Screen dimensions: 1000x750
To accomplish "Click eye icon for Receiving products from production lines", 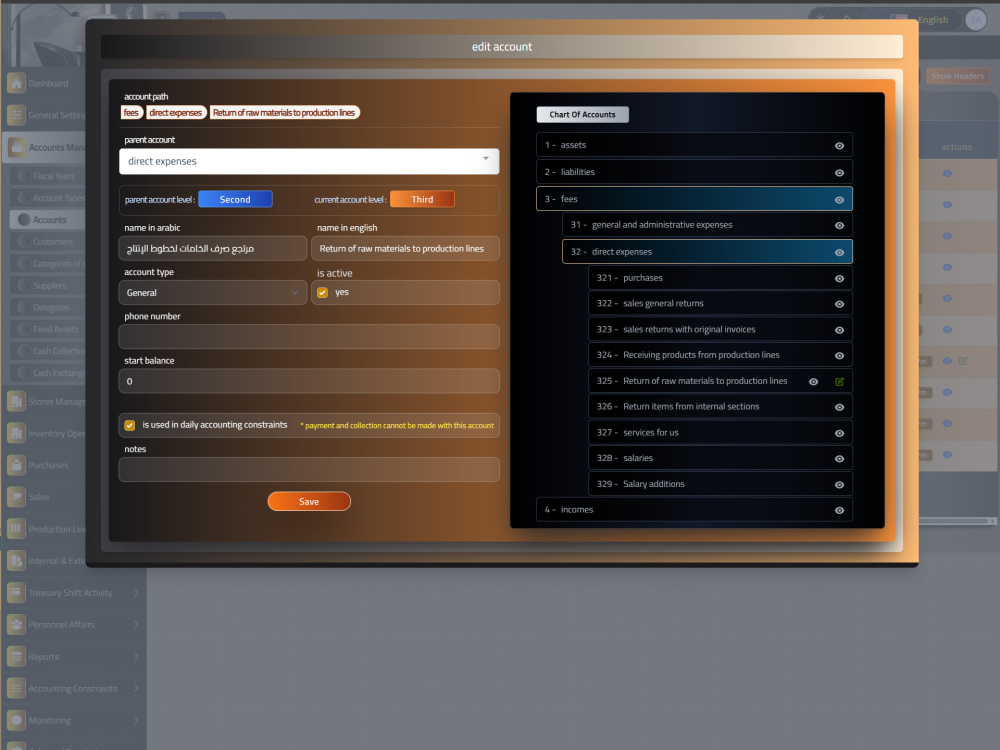I will pyautogui.click(x=839, y=356).
